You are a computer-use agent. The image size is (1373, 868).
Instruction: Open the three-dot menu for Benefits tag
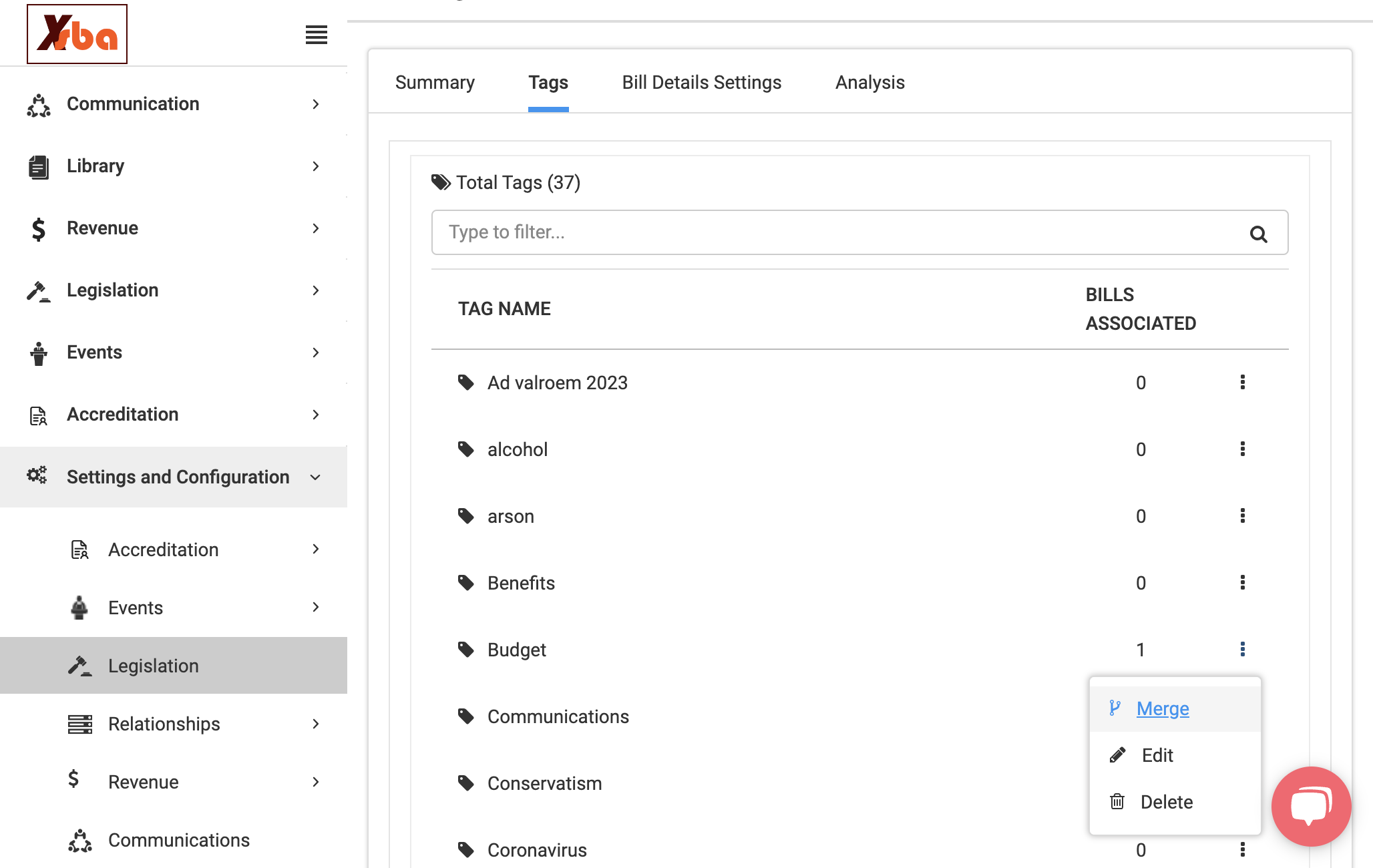pos(1242,582)
